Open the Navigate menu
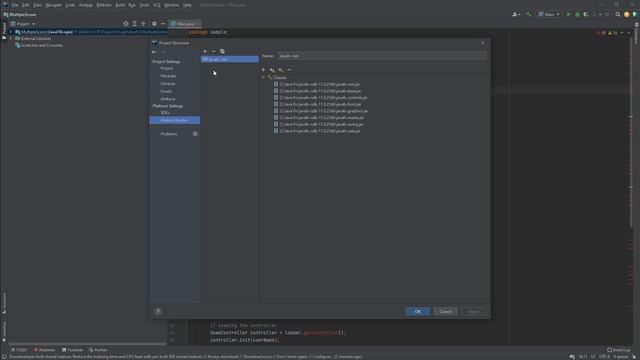 point(53,5)
